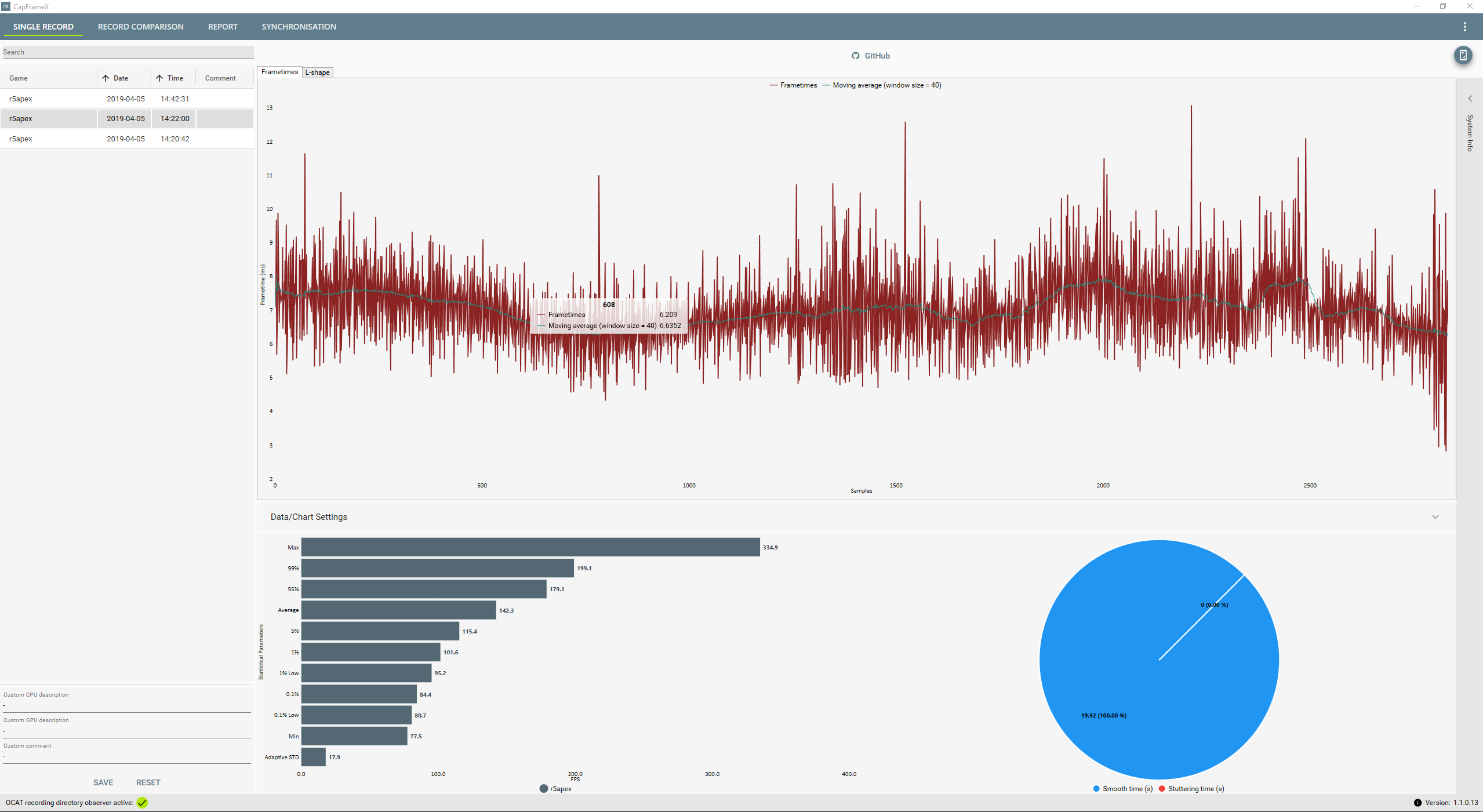Click the System Info vertical label
Image resolution: width=1483 pixels, height=812 pixels.
(1470, 133)
